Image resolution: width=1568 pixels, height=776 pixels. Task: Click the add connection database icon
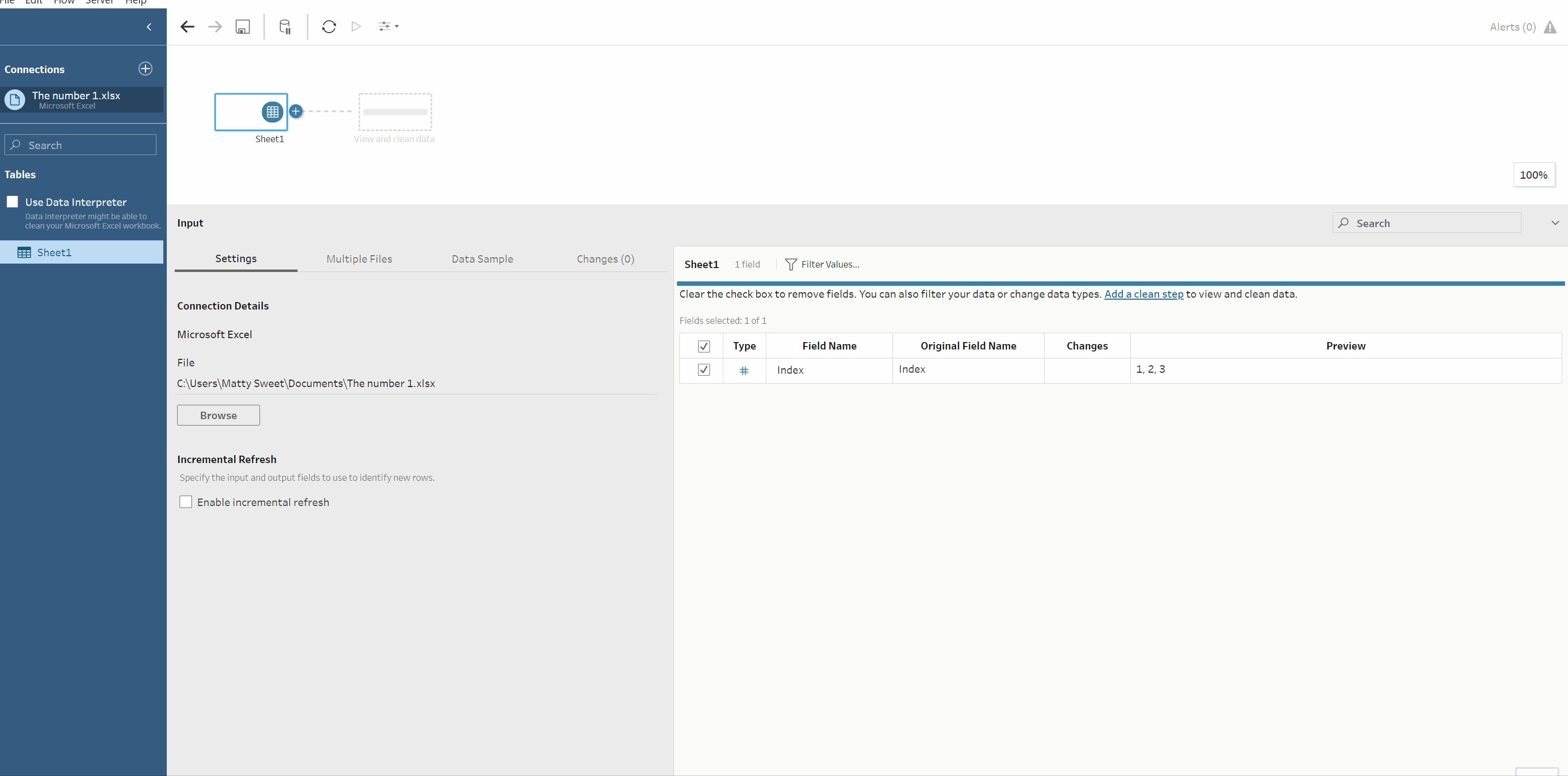coord(285,27)
